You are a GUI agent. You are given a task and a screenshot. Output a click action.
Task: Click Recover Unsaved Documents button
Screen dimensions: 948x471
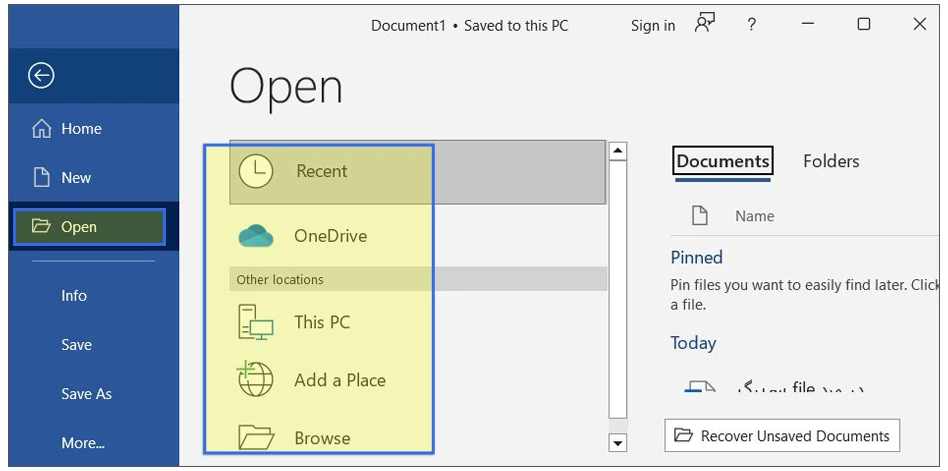tap(782, 435)
